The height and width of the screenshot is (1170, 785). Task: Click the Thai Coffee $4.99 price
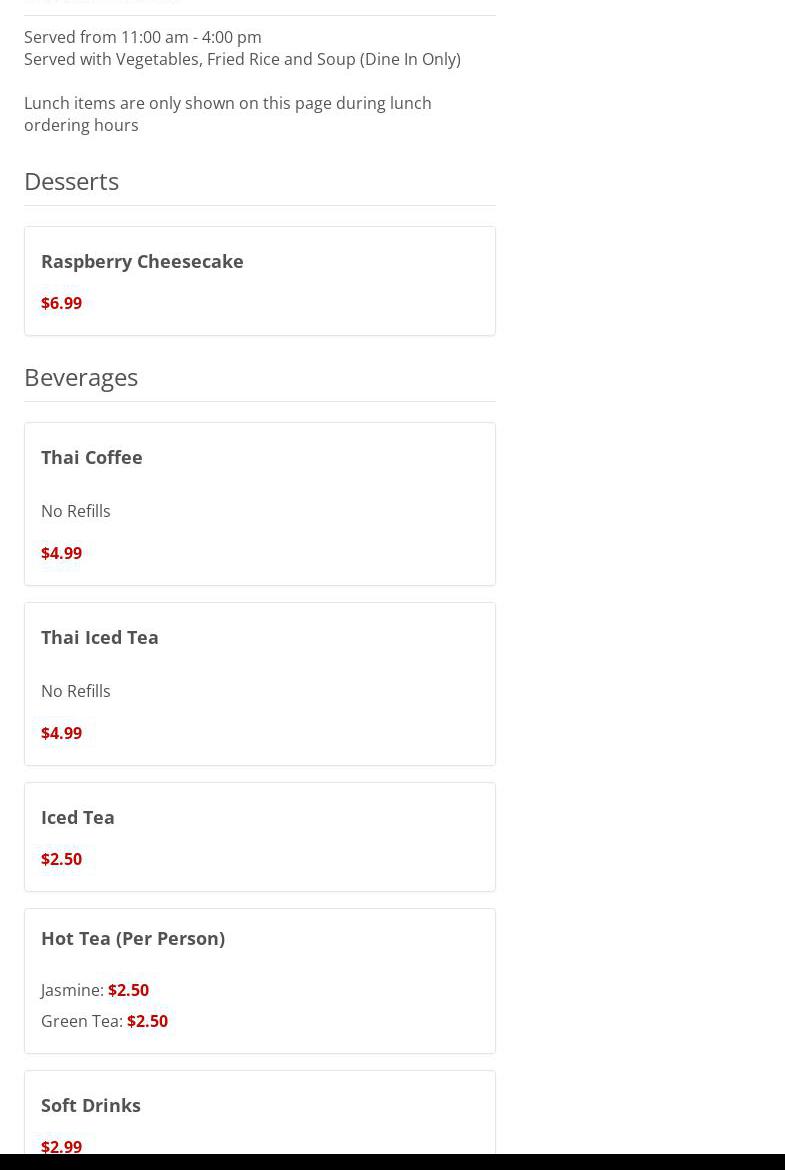coord(61,553)
